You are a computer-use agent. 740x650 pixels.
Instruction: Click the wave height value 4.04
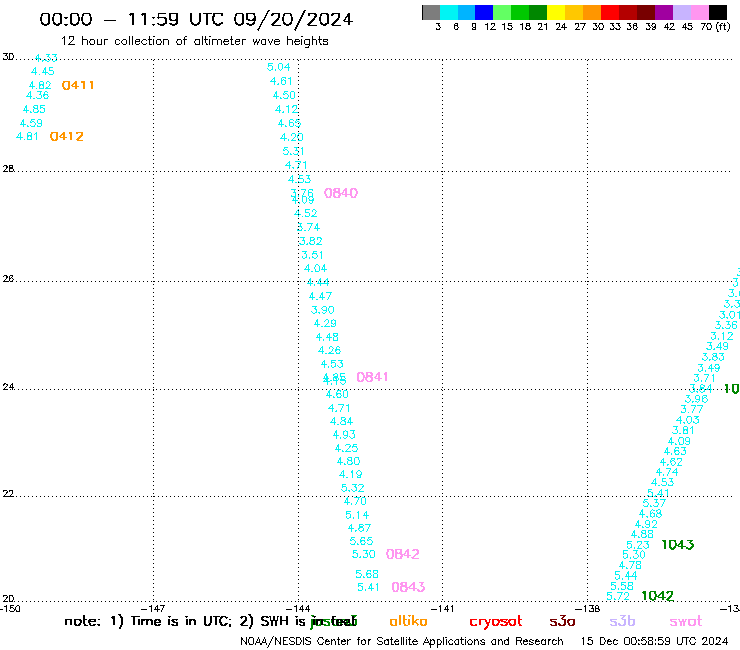[316, 269]
